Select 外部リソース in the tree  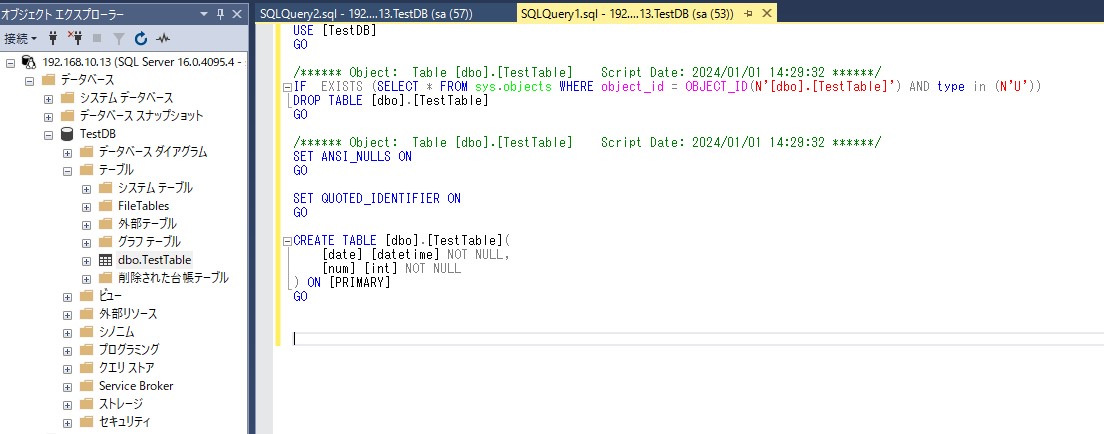coord(128,314)
